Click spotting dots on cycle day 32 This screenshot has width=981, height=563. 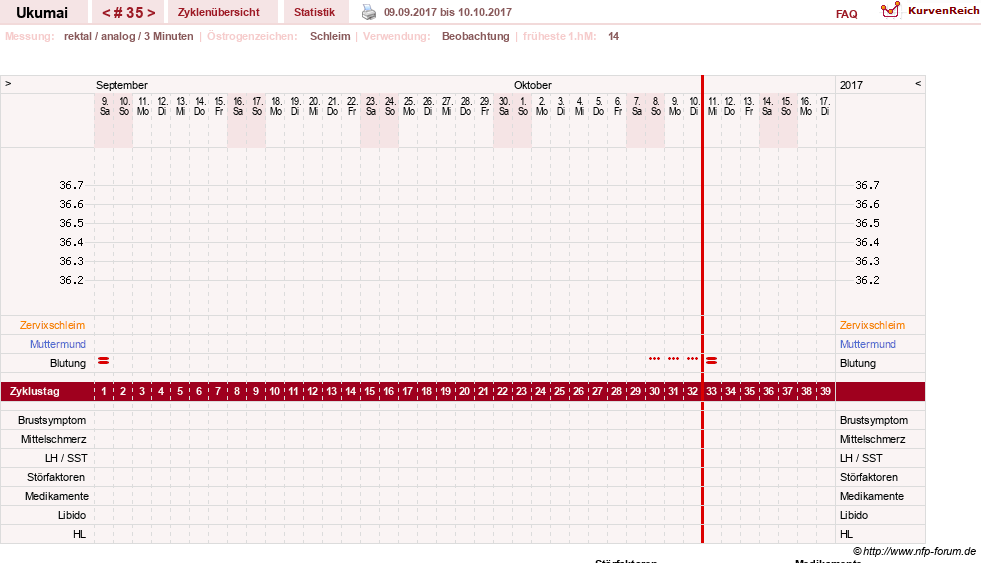[692, 358]
